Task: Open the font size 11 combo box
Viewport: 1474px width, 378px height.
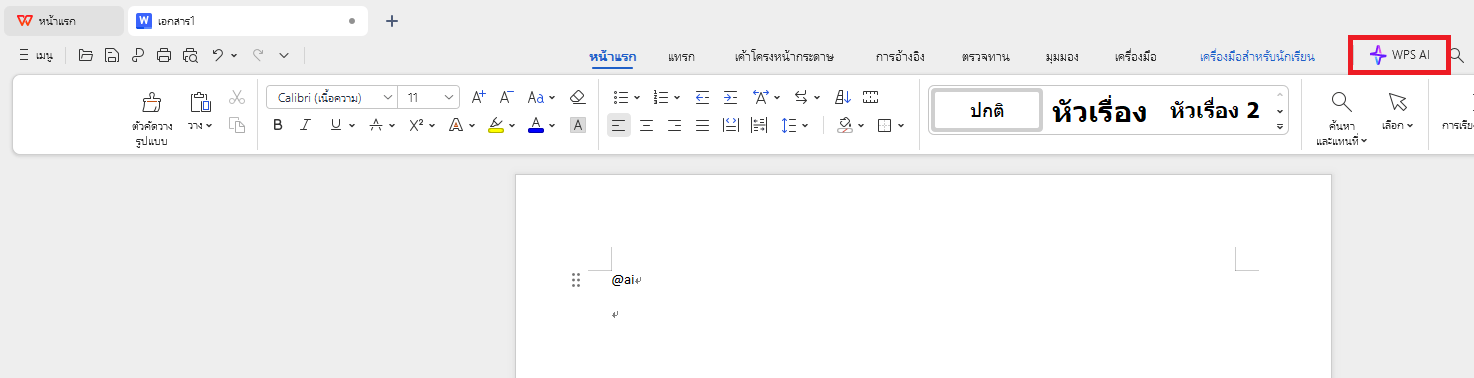Action: coord(429,97)
